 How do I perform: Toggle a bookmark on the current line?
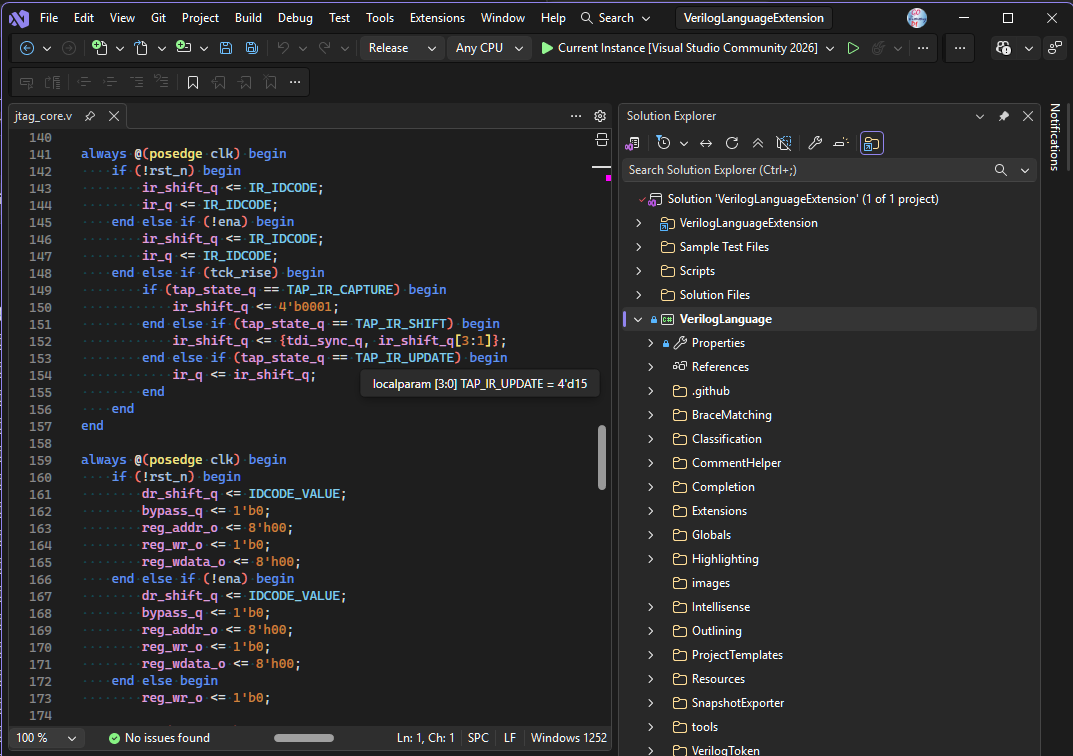tap(193, 82)
